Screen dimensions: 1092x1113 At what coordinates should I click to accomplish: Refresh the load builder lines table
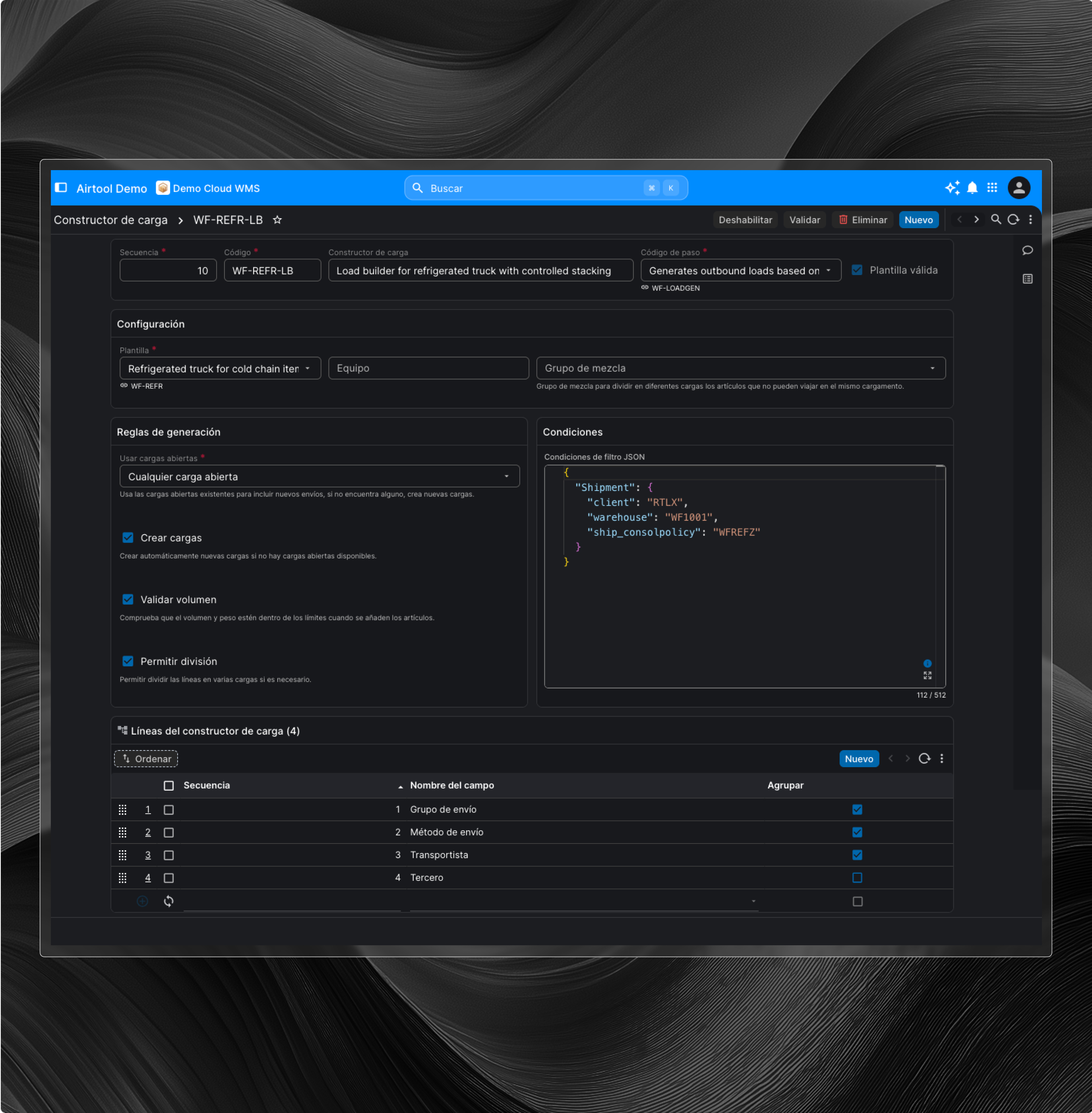coord(924,759)
